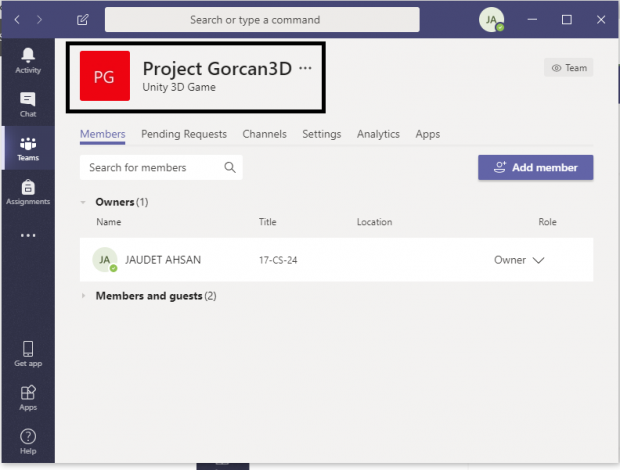Screen dimensions: 620x470
Task: Open Help in the sidebar
Action: 28,442
